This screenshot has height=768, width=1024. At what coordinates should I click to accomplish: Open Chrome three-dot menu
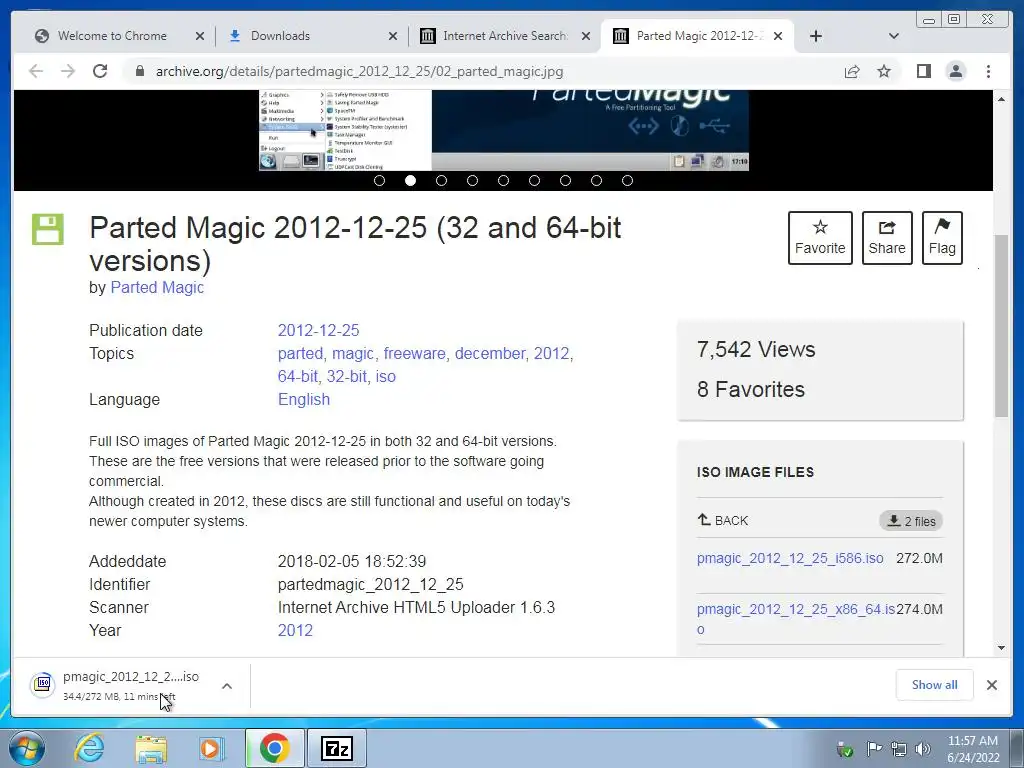pos(988,71)
